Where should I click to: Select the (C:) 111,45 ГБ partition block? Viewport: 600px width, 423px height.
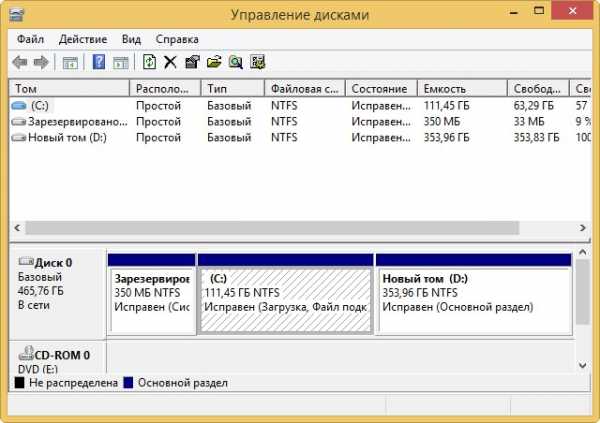pos(285,294)
